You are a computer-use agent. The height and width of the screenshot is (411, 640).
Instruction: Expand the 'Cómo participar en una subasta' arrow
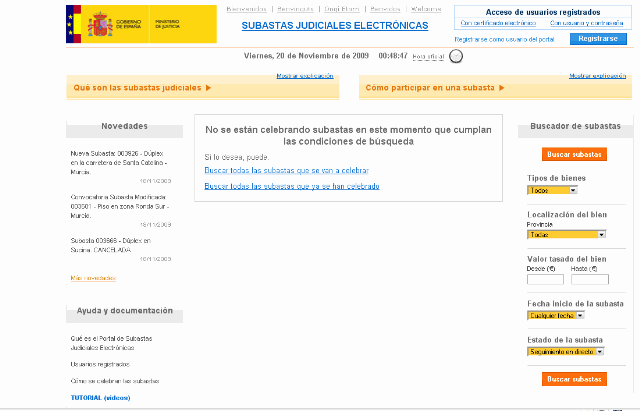click(x=502, y=88)
